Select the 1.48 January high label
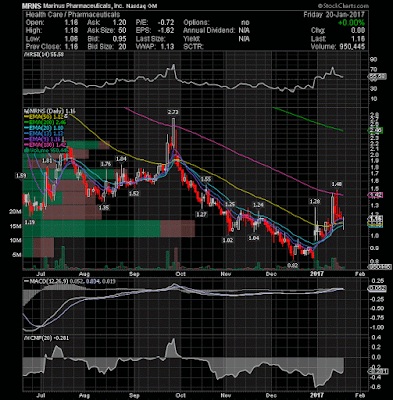 pyautogui.click(x=337, y=184)
